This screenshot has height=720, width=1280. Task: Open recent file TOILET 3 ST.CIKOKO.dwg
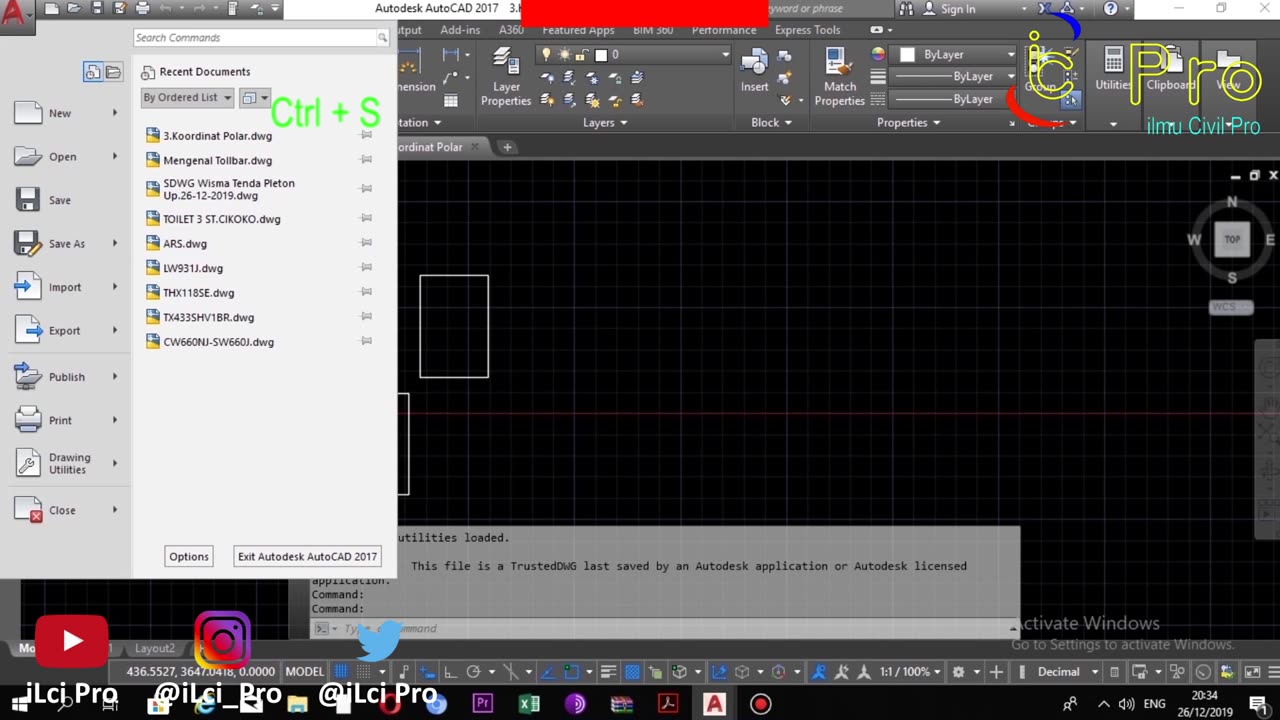pos(222,219)
